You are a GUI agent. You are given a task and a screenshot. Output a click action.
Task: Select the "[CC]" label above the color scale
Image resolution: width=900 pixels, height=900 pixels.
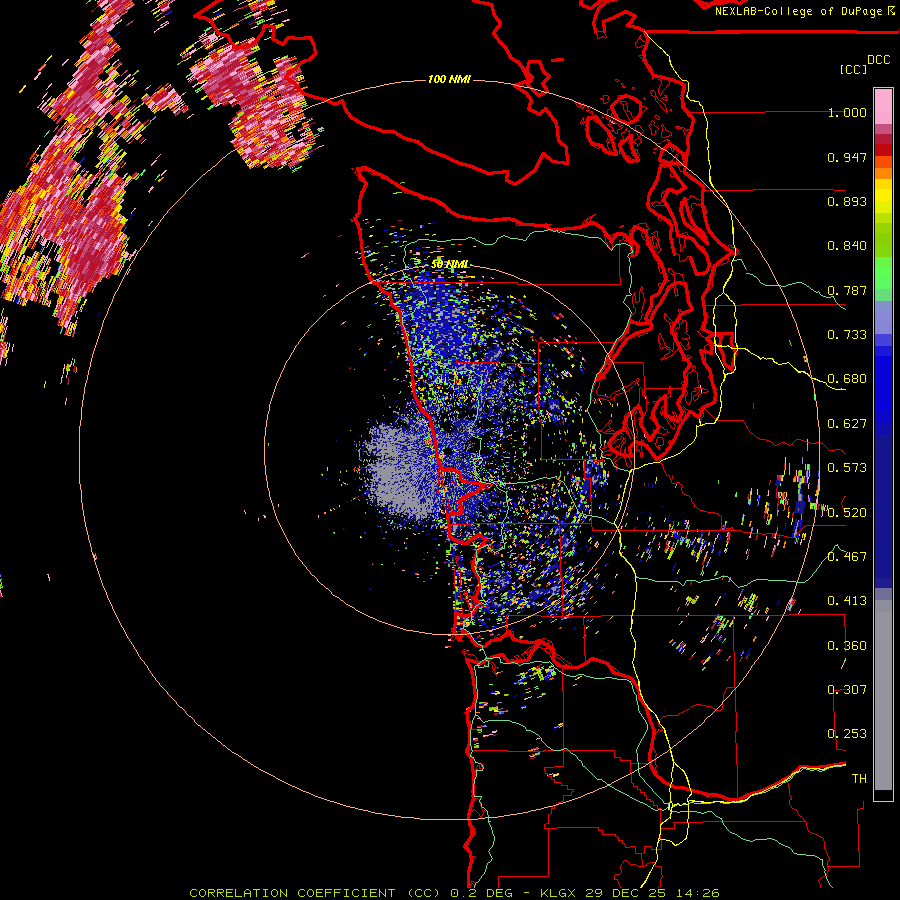click(853, 69)
